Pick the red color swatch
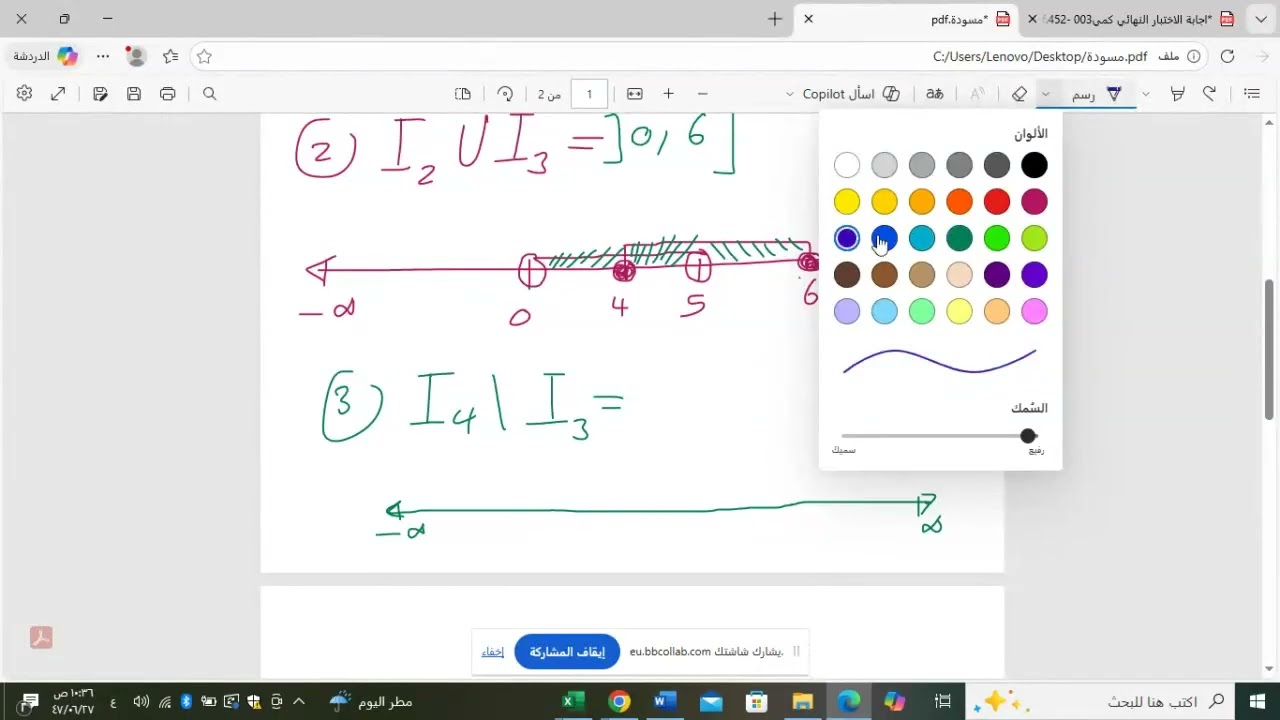The image size is (1280, 720). coord(997,202)
